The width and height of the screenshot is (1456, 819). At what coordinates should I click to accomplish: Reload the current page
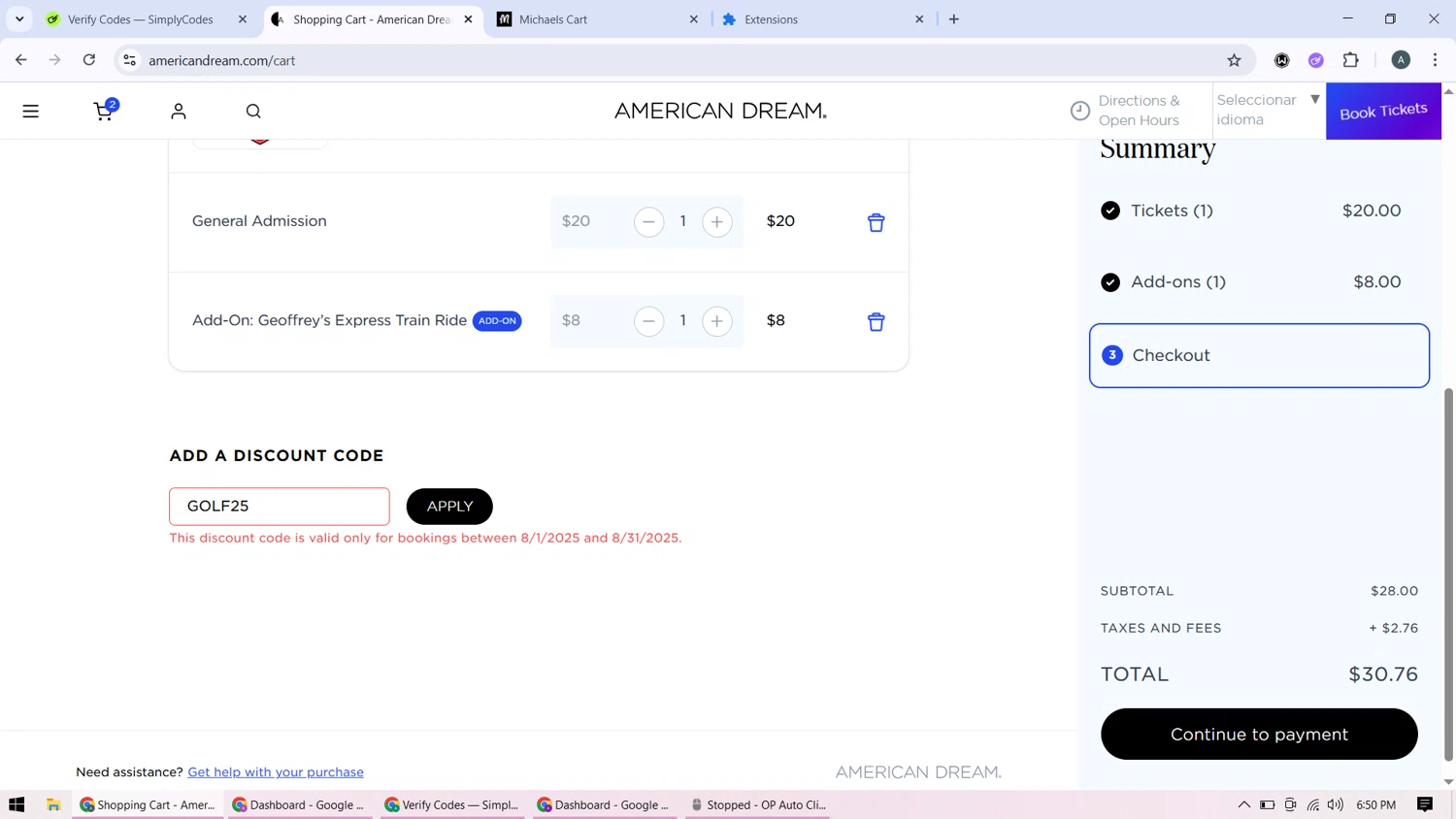[x=89, y=60]
